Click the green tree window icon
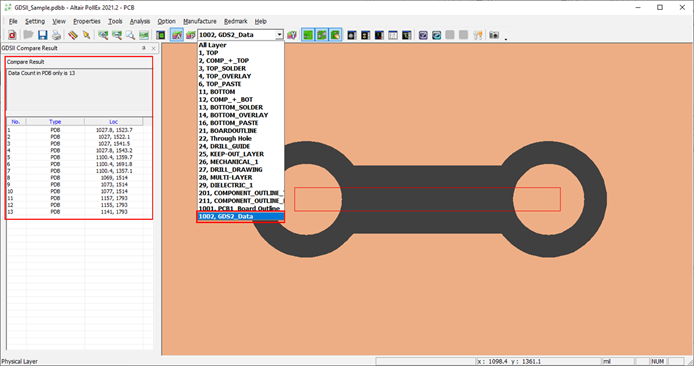694x366 pixels. click(x=407, y=35)
